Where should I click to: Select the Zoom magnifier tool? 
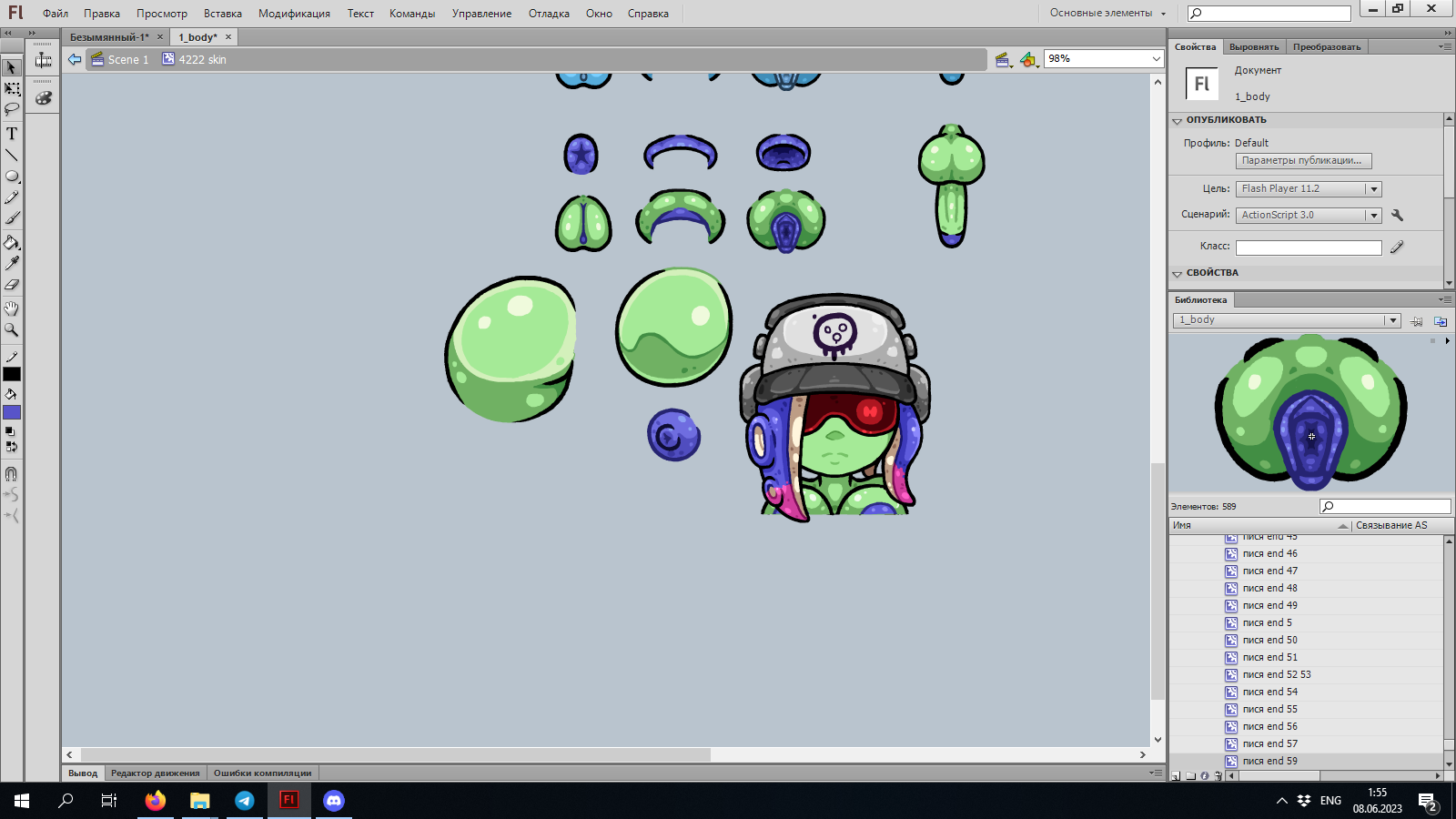tap(12, 329)
